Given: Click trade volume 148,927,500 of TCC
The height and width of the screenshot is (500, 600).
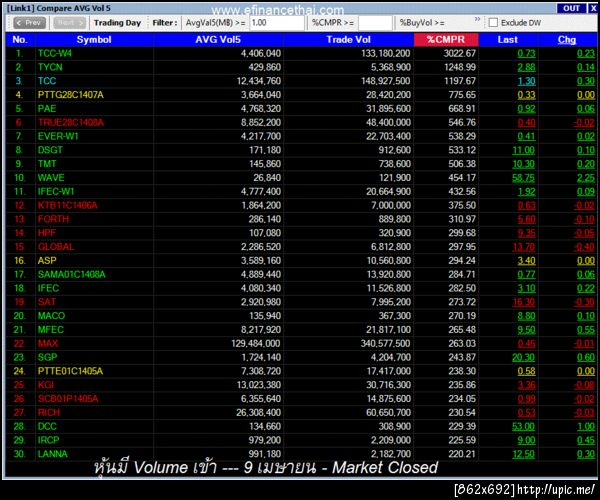Looking at the screenshot, I should [386, 81].
